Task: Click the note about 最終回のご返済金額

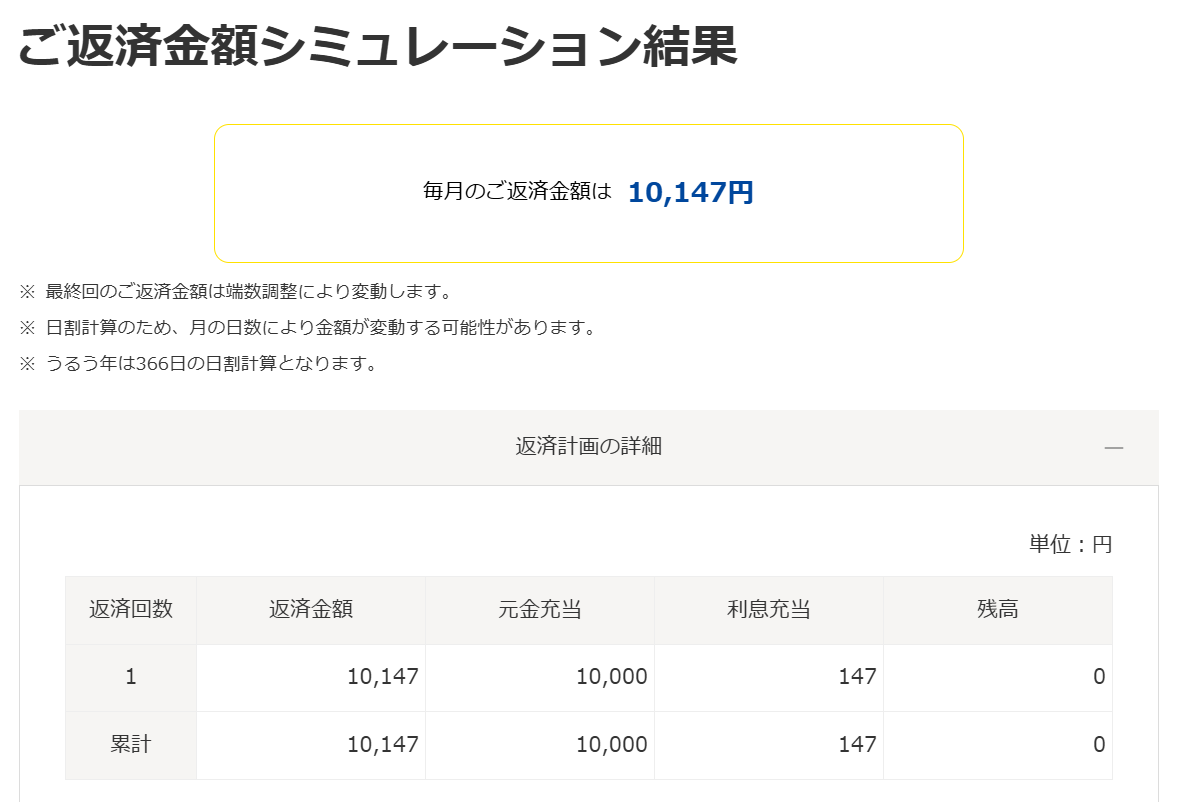Action: point(236,291)
